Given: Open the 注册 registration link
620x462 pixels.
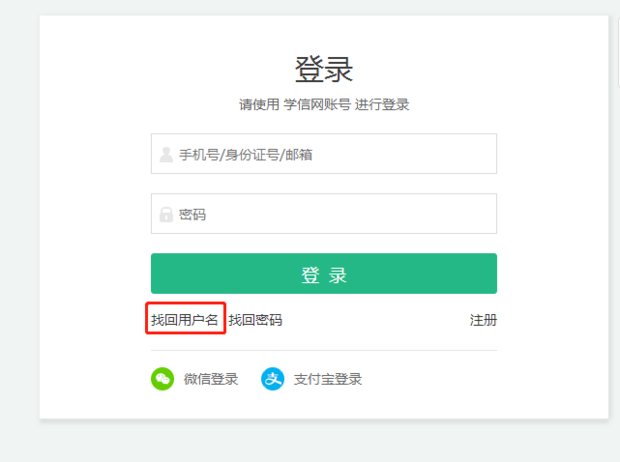Looking at the screenshot, I should tap(483, 320).
